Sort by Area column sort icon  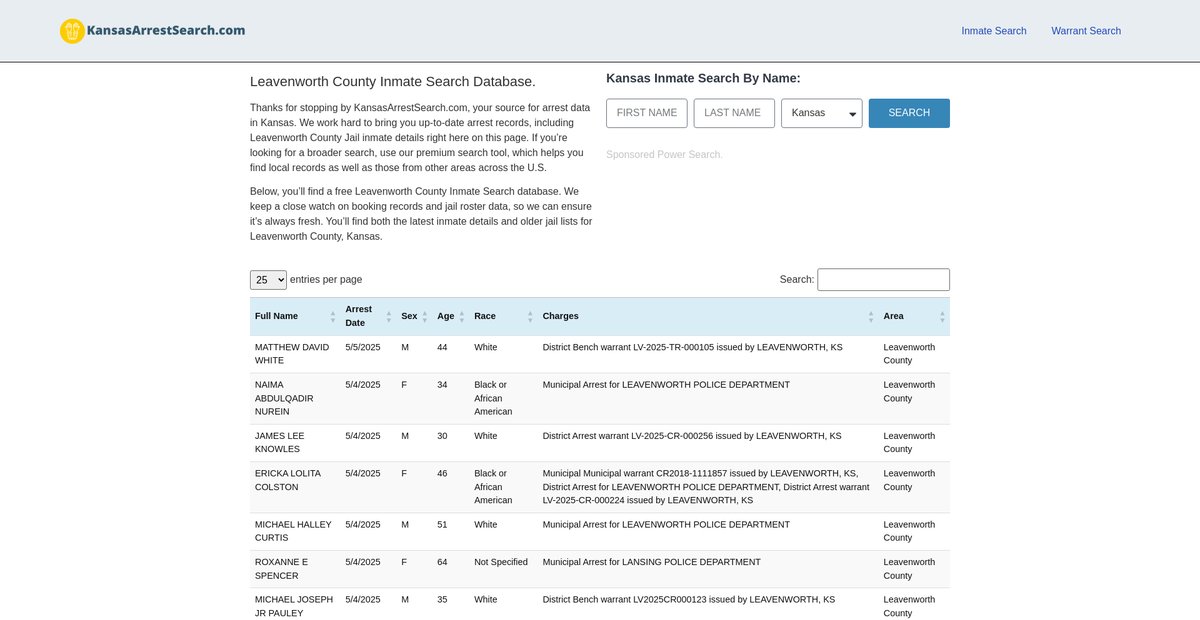(x=941, y=316)
